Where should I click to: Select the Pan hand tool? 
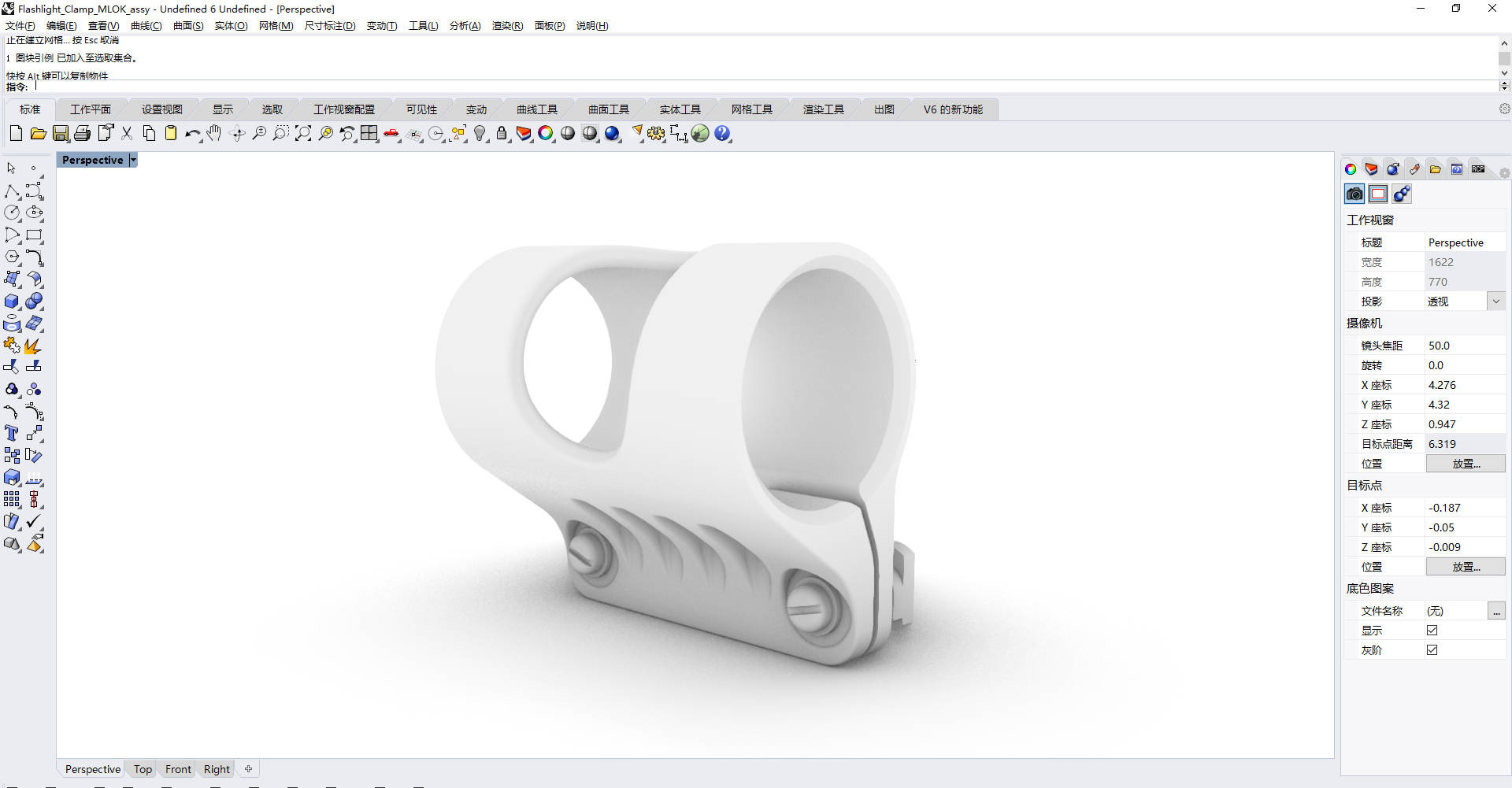pos(214,134)
